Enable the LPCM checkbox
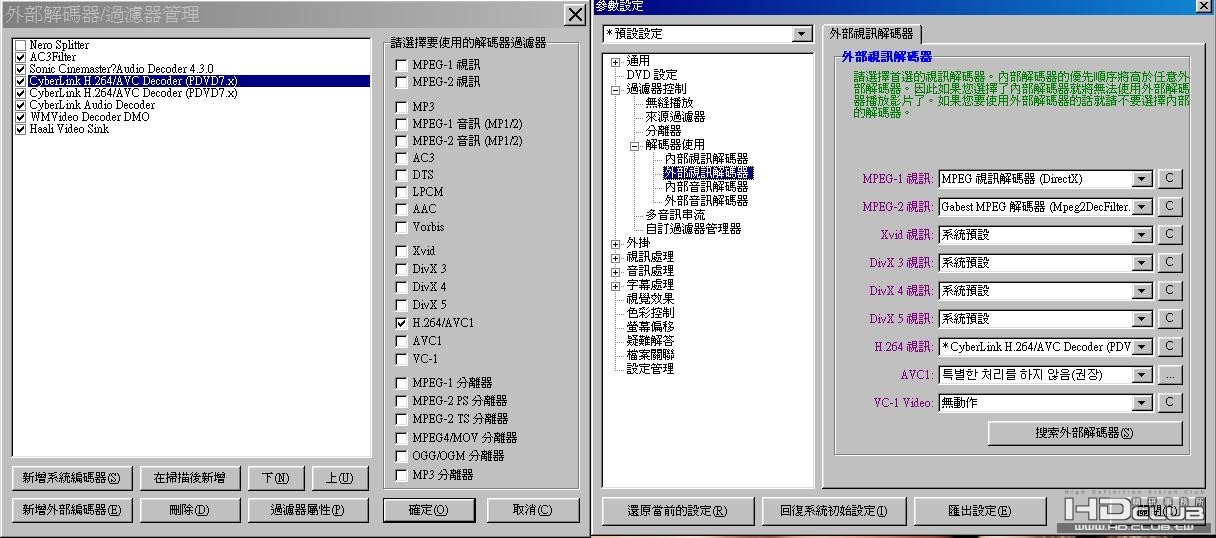 tap(402, 192)
